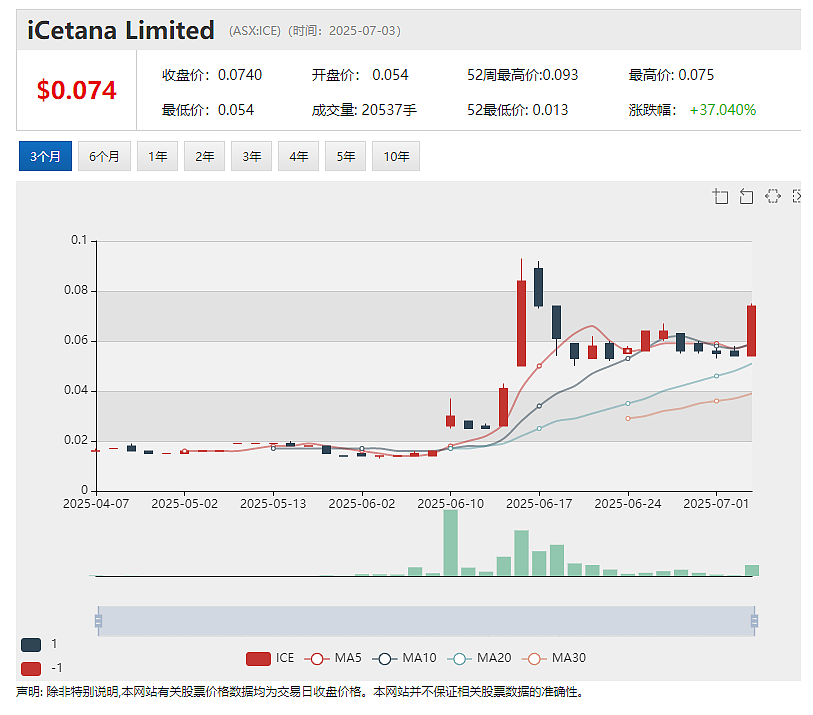Click the 2025-07-01 axis date label
The height and width of the screenshot is (715, 813).
(716, 504)
